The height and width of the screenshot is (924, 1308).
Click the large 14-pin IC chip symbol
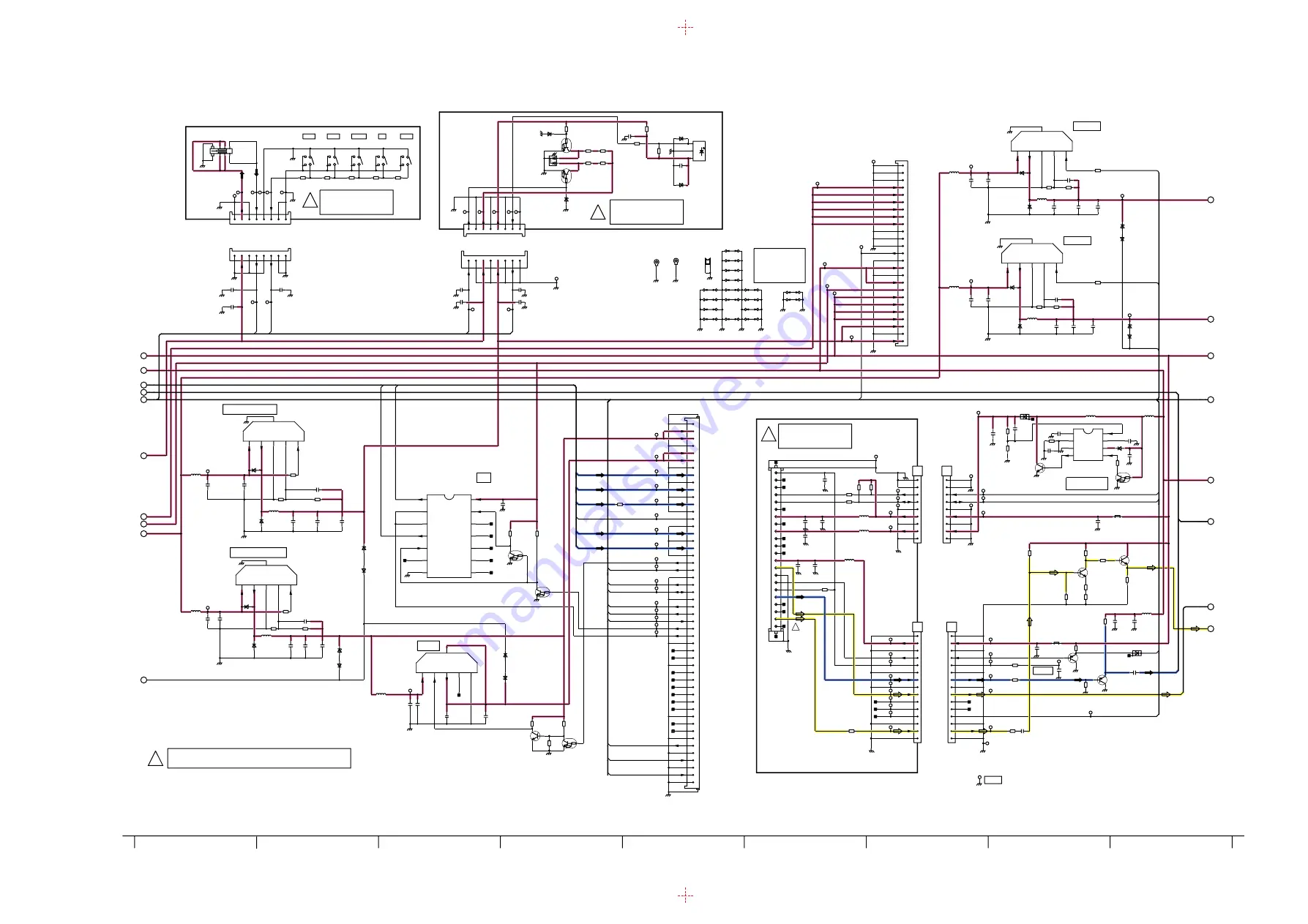click(449, 536)
